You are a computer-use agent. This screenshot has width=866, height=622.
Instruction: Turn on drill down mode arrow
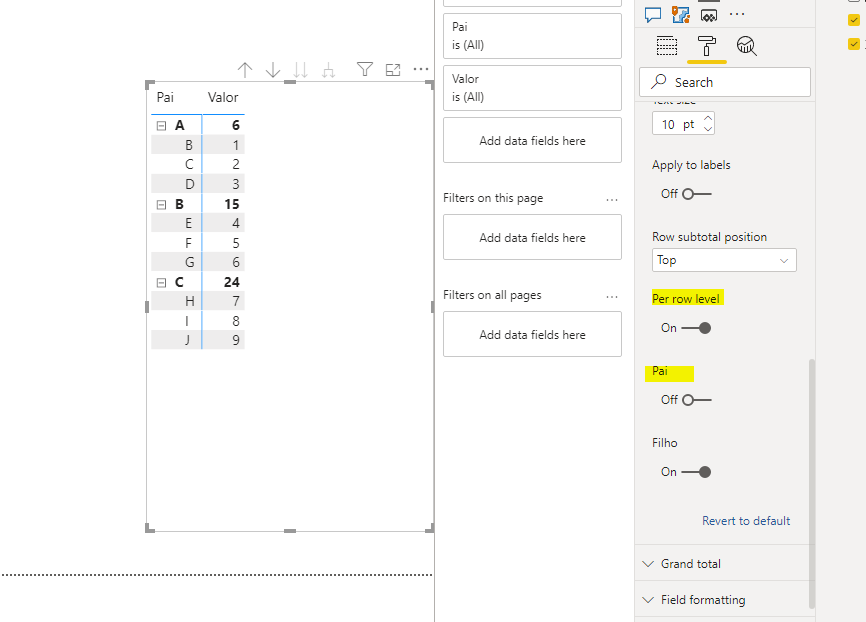(x=273, y=70)
